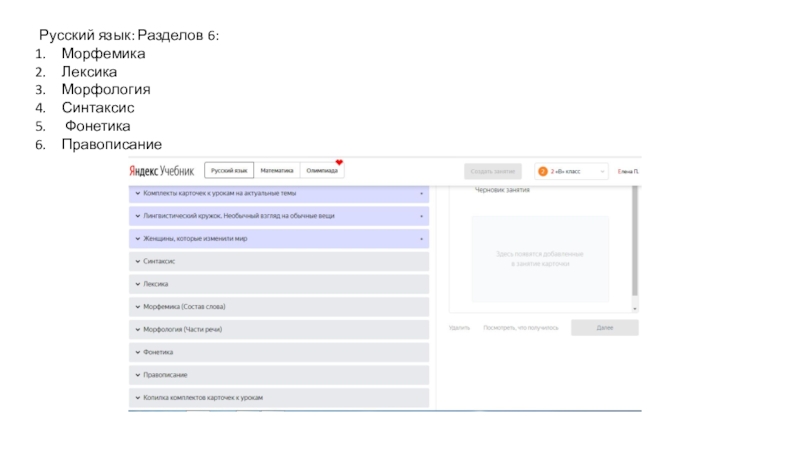This screenshot has height=450, width=800.
Task: Switch to the Русский язык tab
Action: tap(229, 171)
